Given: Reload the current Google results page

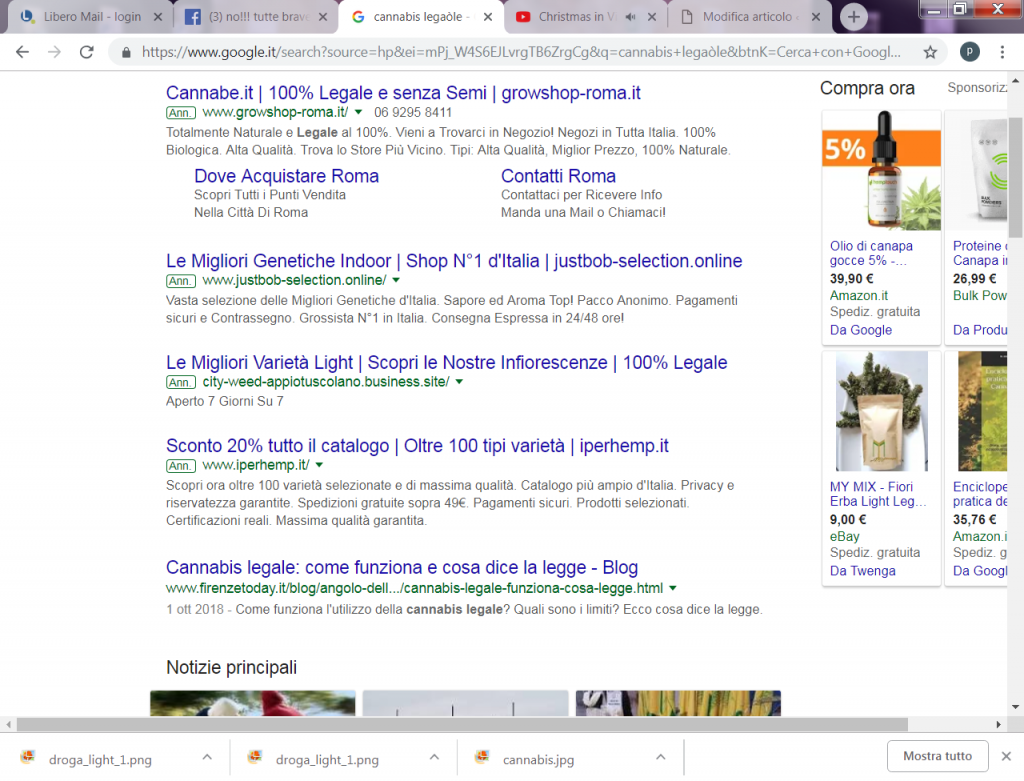Looking at the screenshot, I should pyautogui.click(x=87, y=52).
